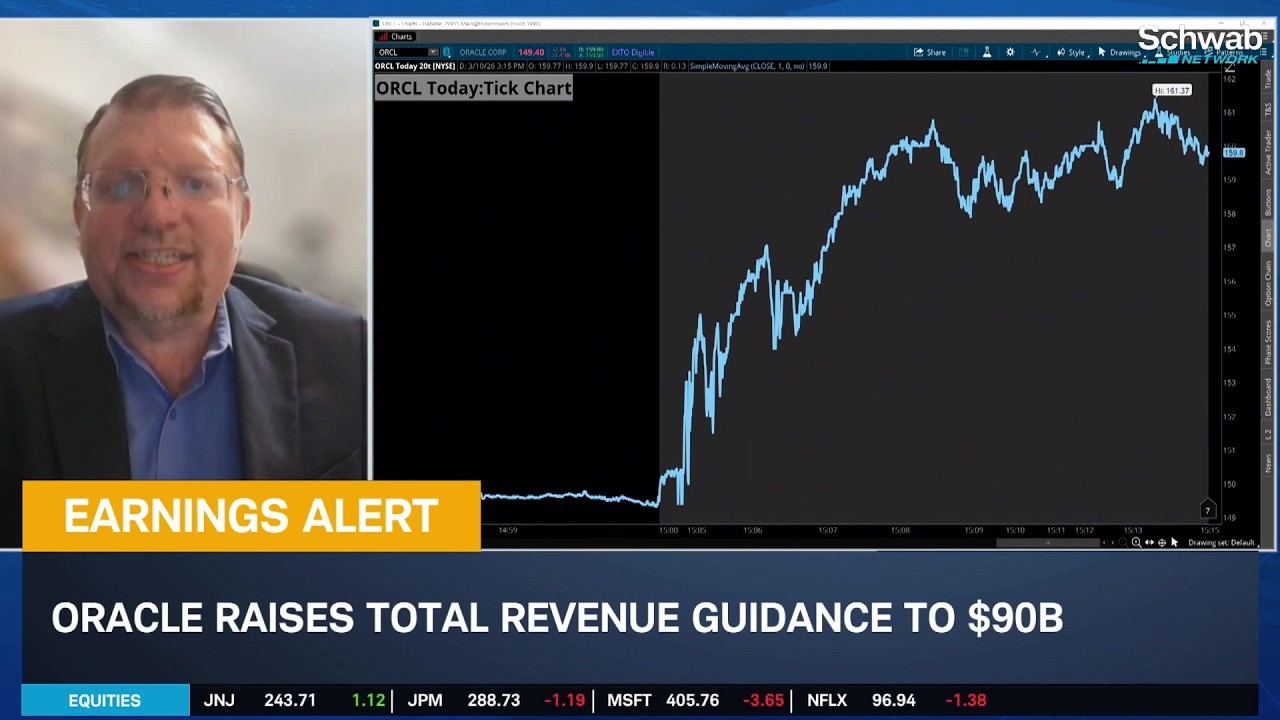Click the chart's horizontal scrollbar thumb
The width and height of the screenshot is (1280, 720).
[1048, 543]
